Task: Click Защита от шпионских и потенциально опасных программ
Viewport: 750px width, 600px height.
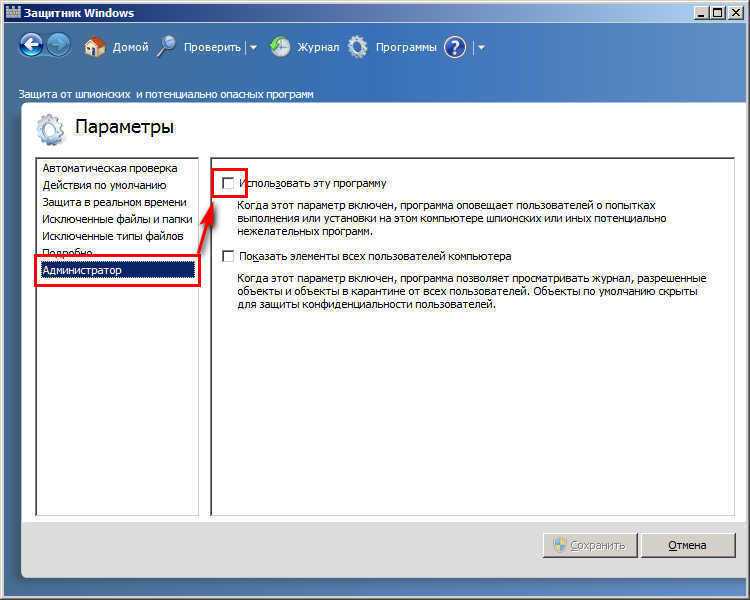Action: tap(166, 94)
